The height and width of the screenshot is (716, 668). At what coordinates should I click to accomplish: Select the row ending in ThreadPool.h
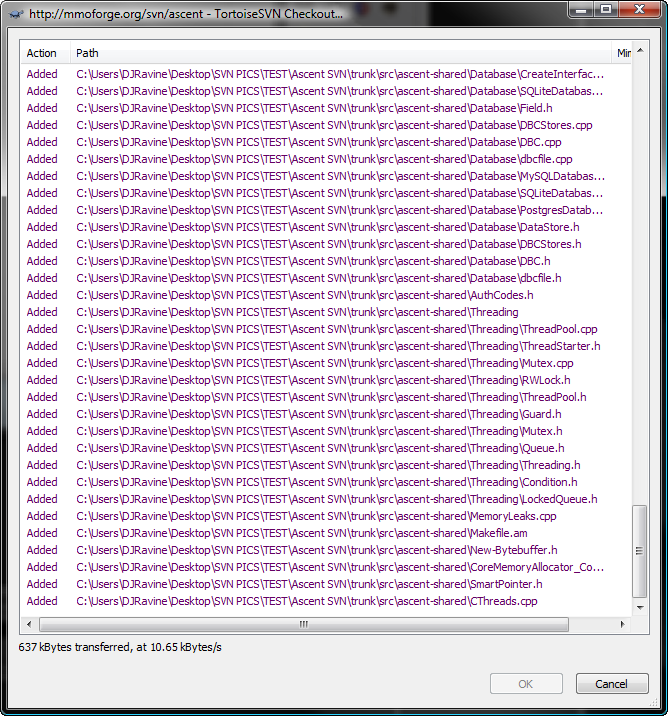tap(326, 397)
